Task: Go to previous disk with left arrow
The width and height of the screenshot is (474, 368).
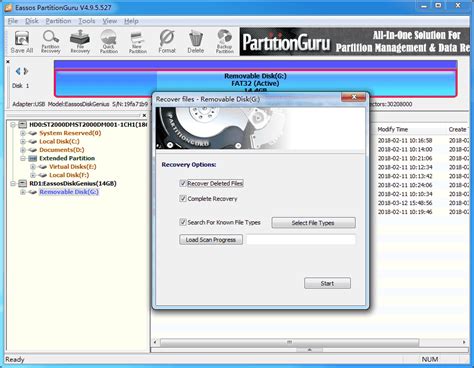Action: point(18,71)
